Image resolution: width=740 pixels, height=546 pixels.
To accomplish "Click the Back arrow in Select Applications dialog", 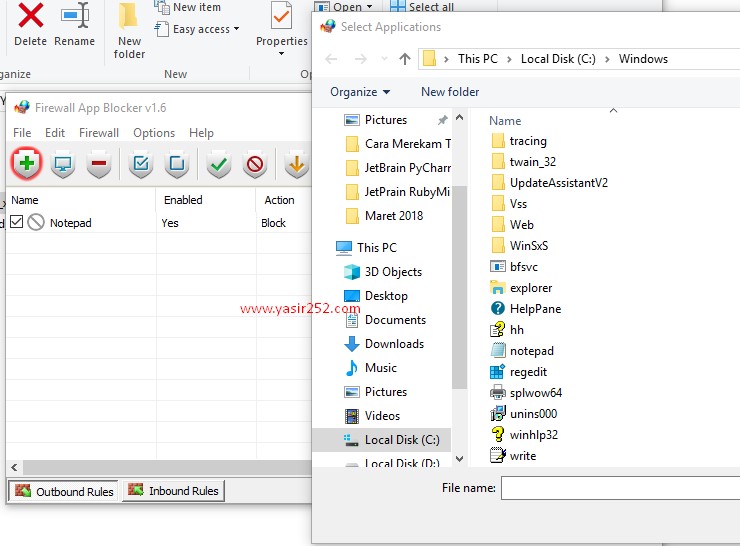I will pyautogui.click(x=331, y=59).
